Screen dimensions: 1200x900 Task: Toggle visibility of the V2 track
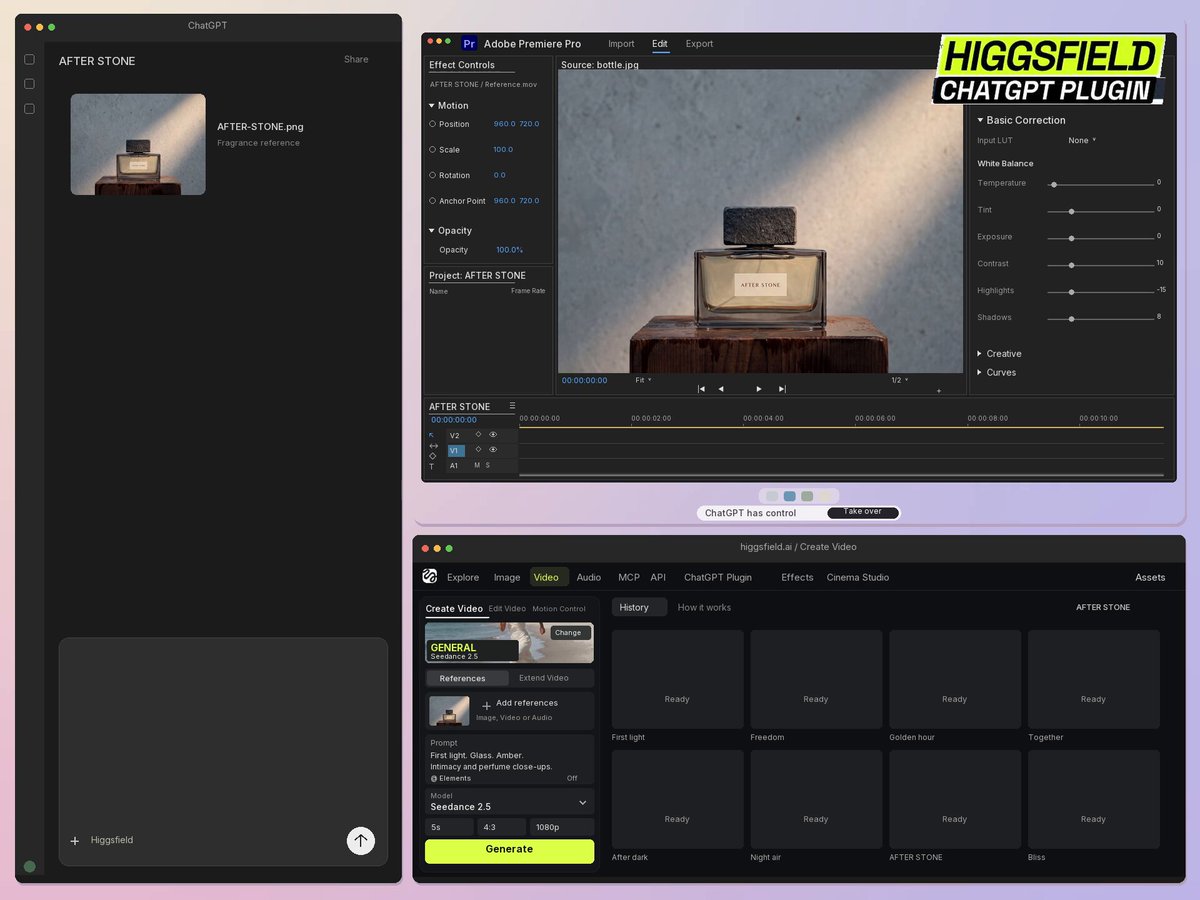pyautogui.click(x=493, y=434)
